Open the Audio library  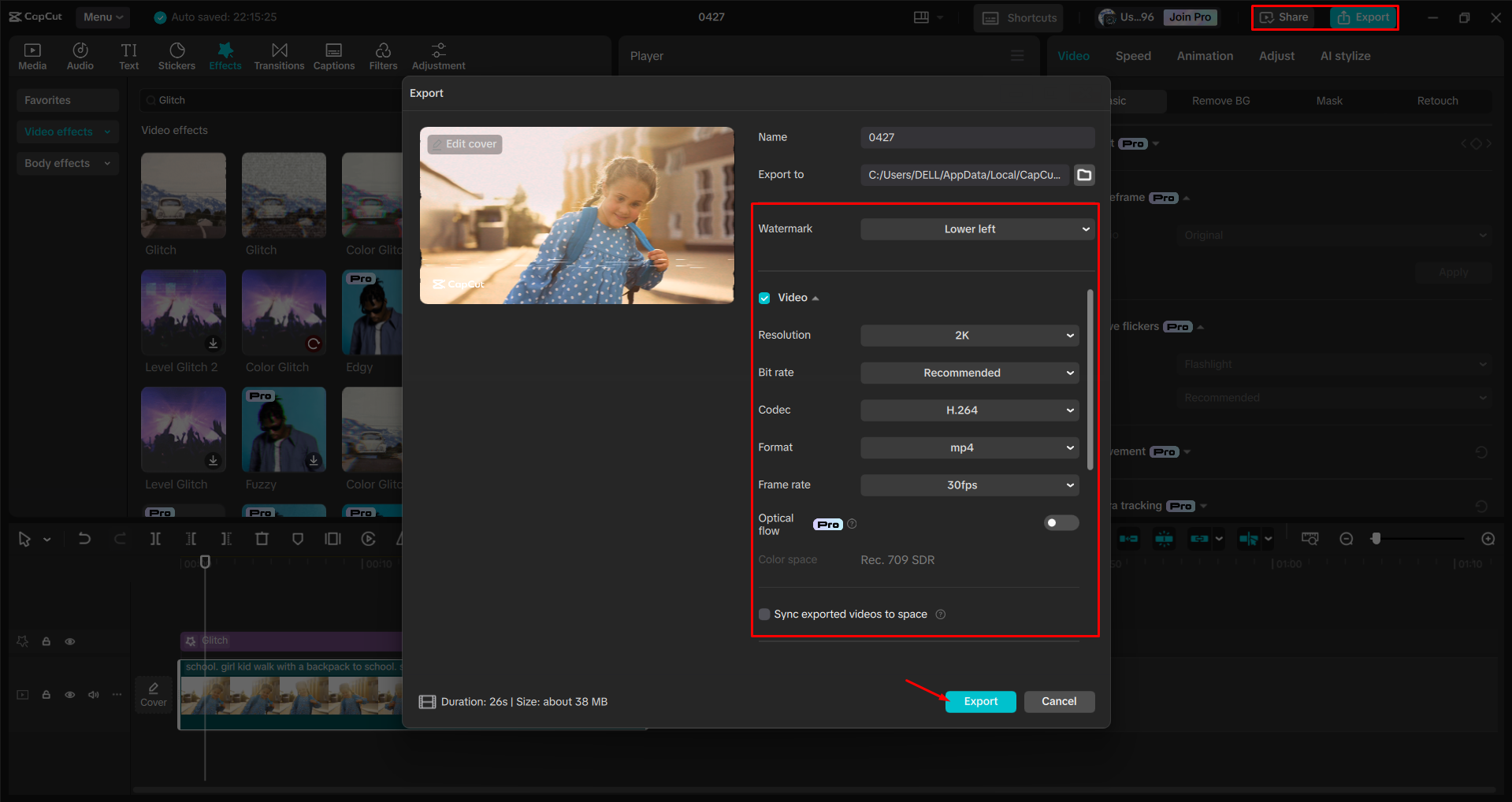click(80, 55)
